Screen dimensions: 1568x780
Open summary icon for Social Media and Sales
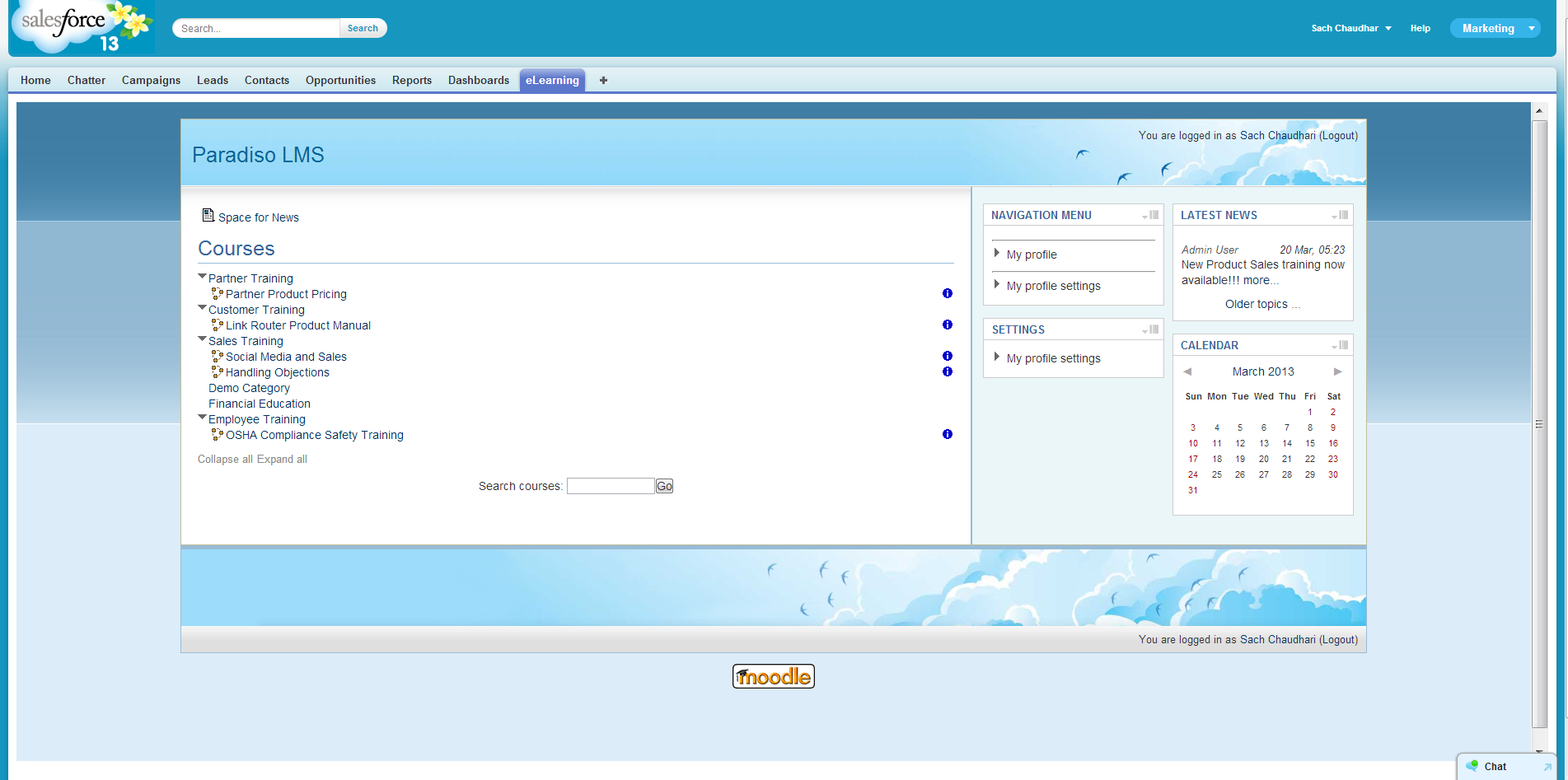pos(947,357)
